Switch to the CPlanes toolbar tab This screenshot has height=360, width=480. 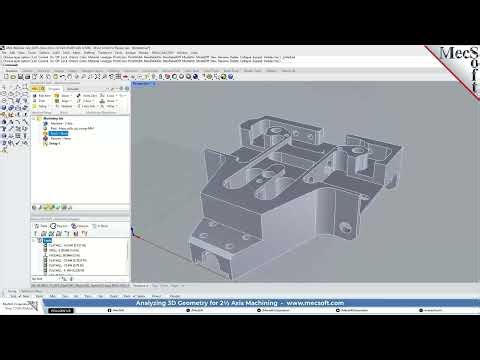click(27, 71)
